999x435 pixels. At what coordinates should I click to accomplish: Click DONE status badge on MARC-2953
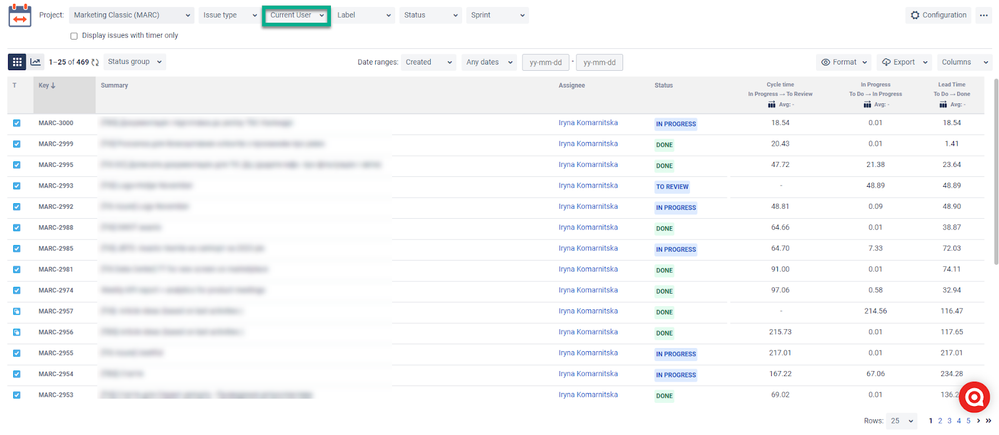coord(665,396)
